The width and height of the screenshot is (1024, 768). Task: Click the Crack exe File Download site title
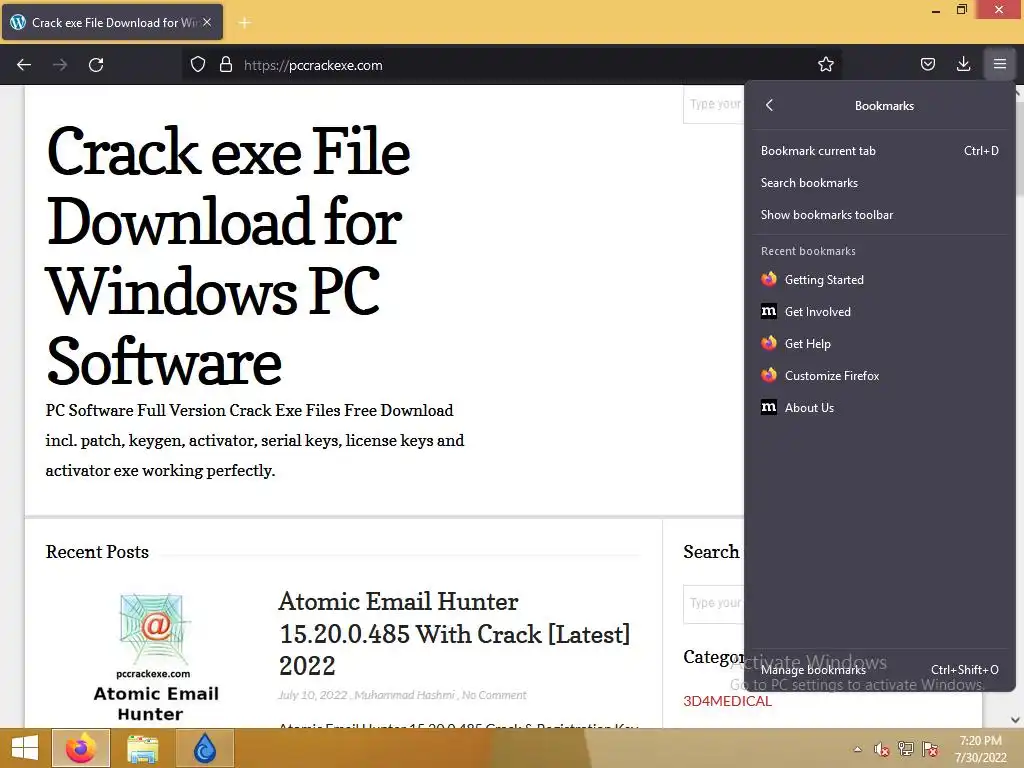point(229,257)
